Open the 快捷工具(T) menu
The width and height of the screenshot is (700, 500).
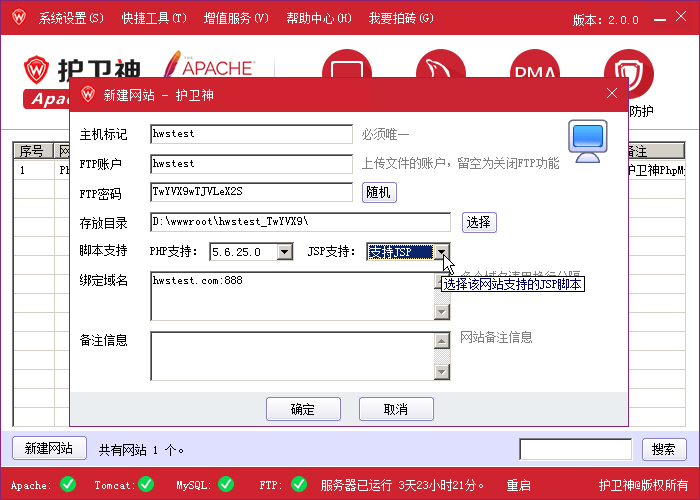(x=154, y=18)
